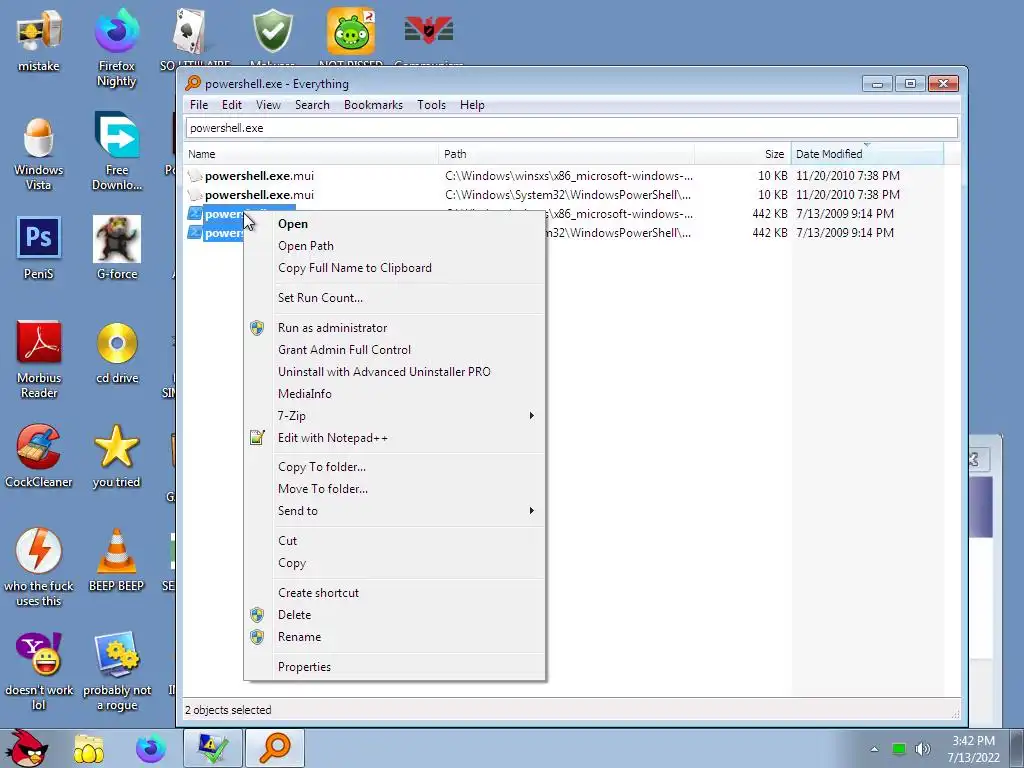Open the Photoshop icon labeled PeniS
The image size is (1024, 768).
[x=39, y=247]
